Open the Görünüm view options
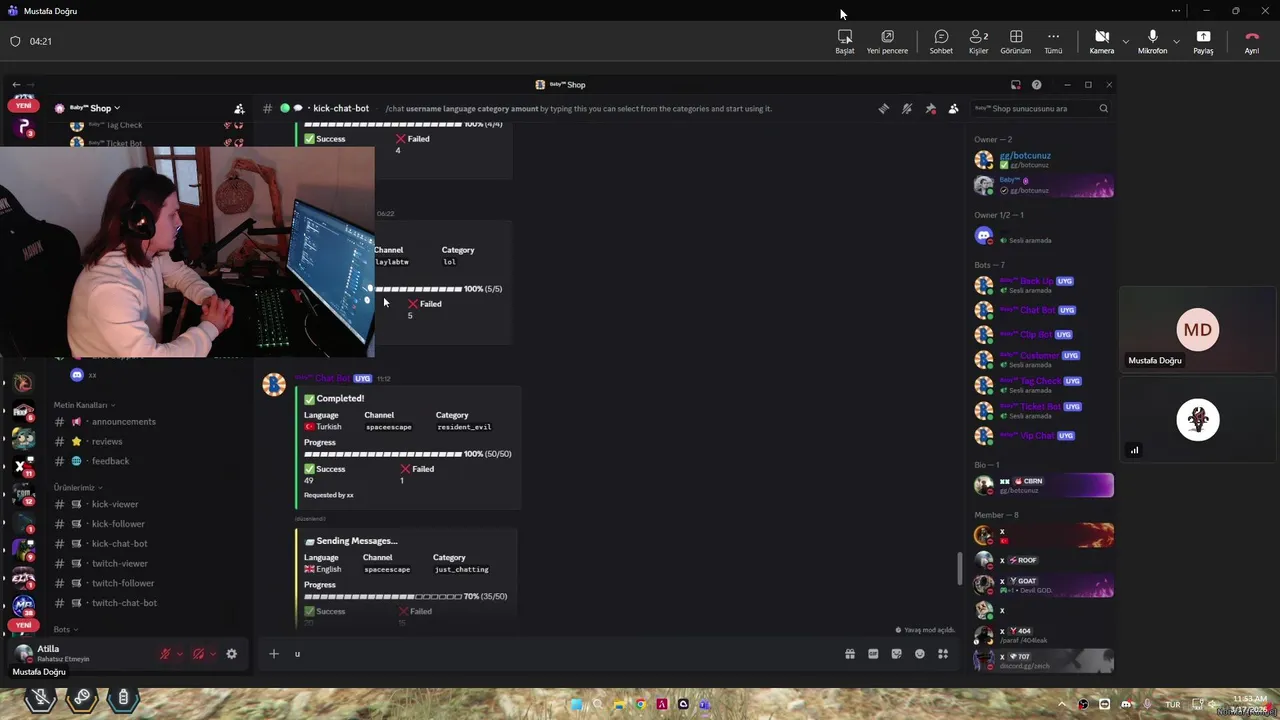Image resolution: width=1280 pixels, height=720 pixels. [1015, 41]
